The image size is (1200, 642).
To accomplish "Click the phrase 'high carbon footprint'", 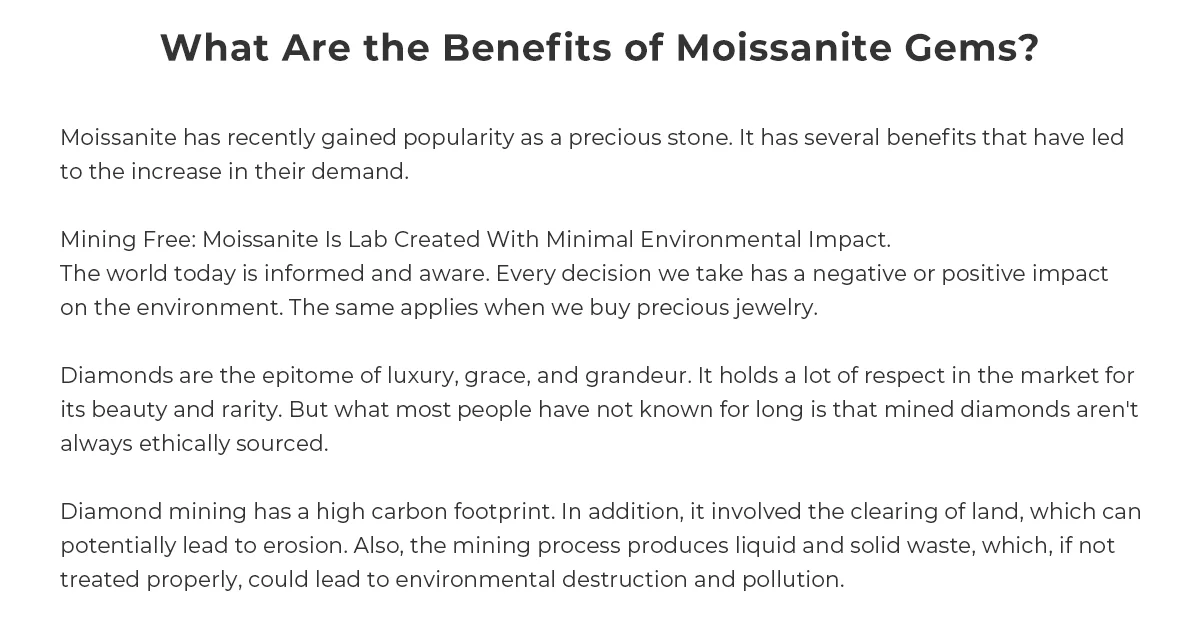I will (434, 512).
